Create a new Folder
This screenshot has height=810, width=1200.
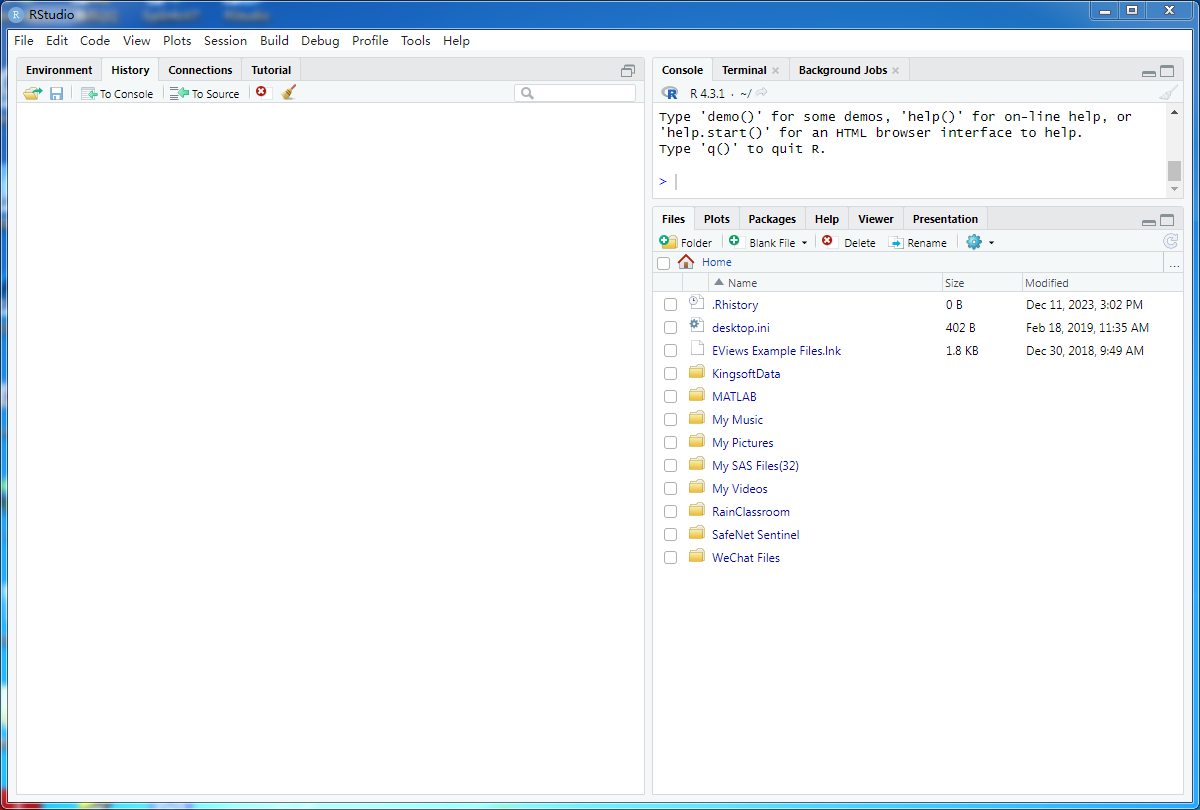click(x=686, y=242)
